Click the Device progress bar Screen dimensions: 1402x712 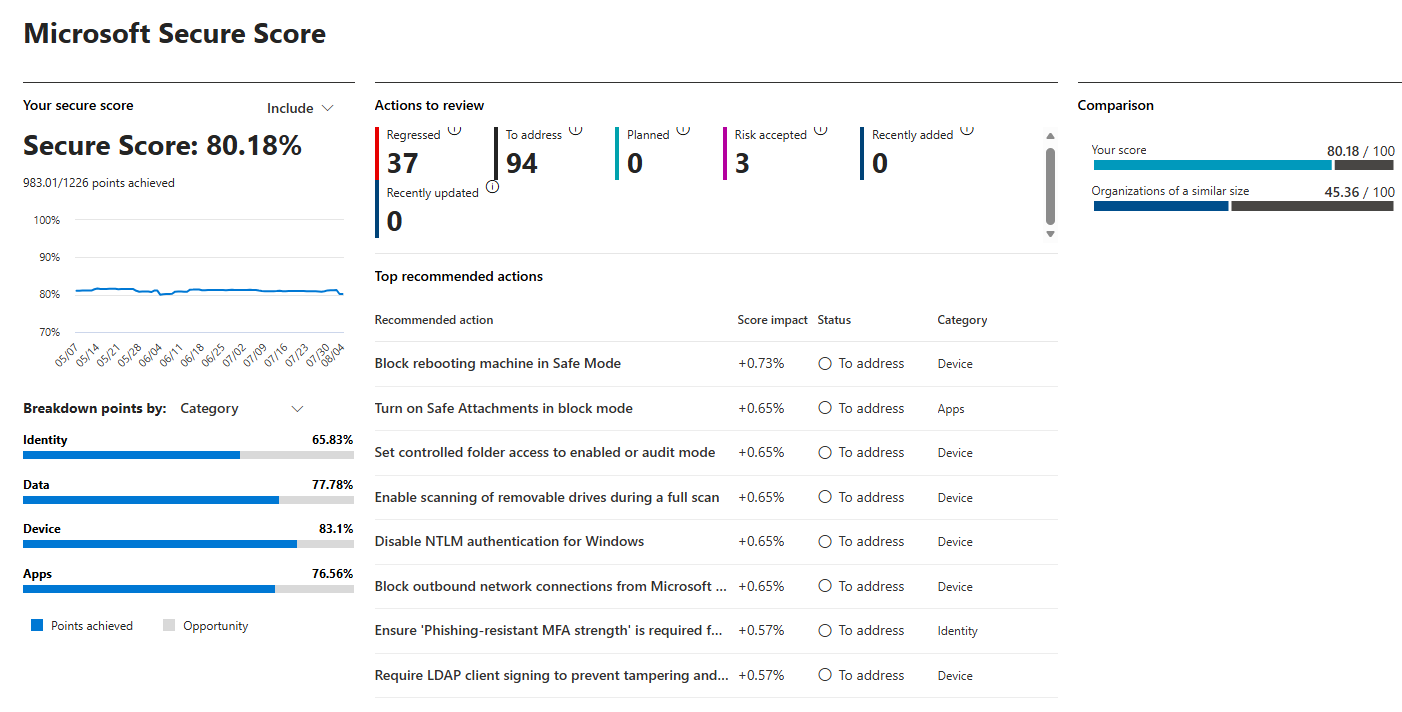[188, 544]
